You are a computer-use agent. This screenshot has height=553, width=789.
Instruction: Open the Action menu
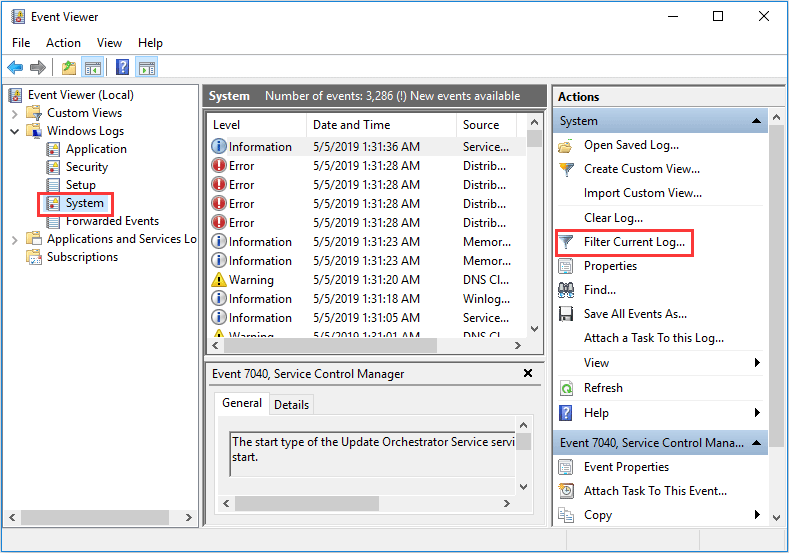[x=63, y=43]
